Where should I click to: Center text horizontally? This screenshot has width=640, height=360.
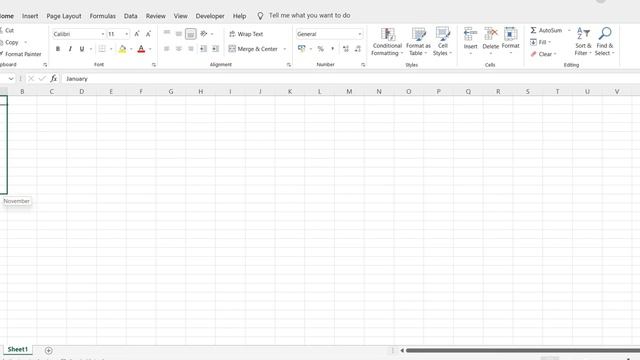(x=178, y=49)
